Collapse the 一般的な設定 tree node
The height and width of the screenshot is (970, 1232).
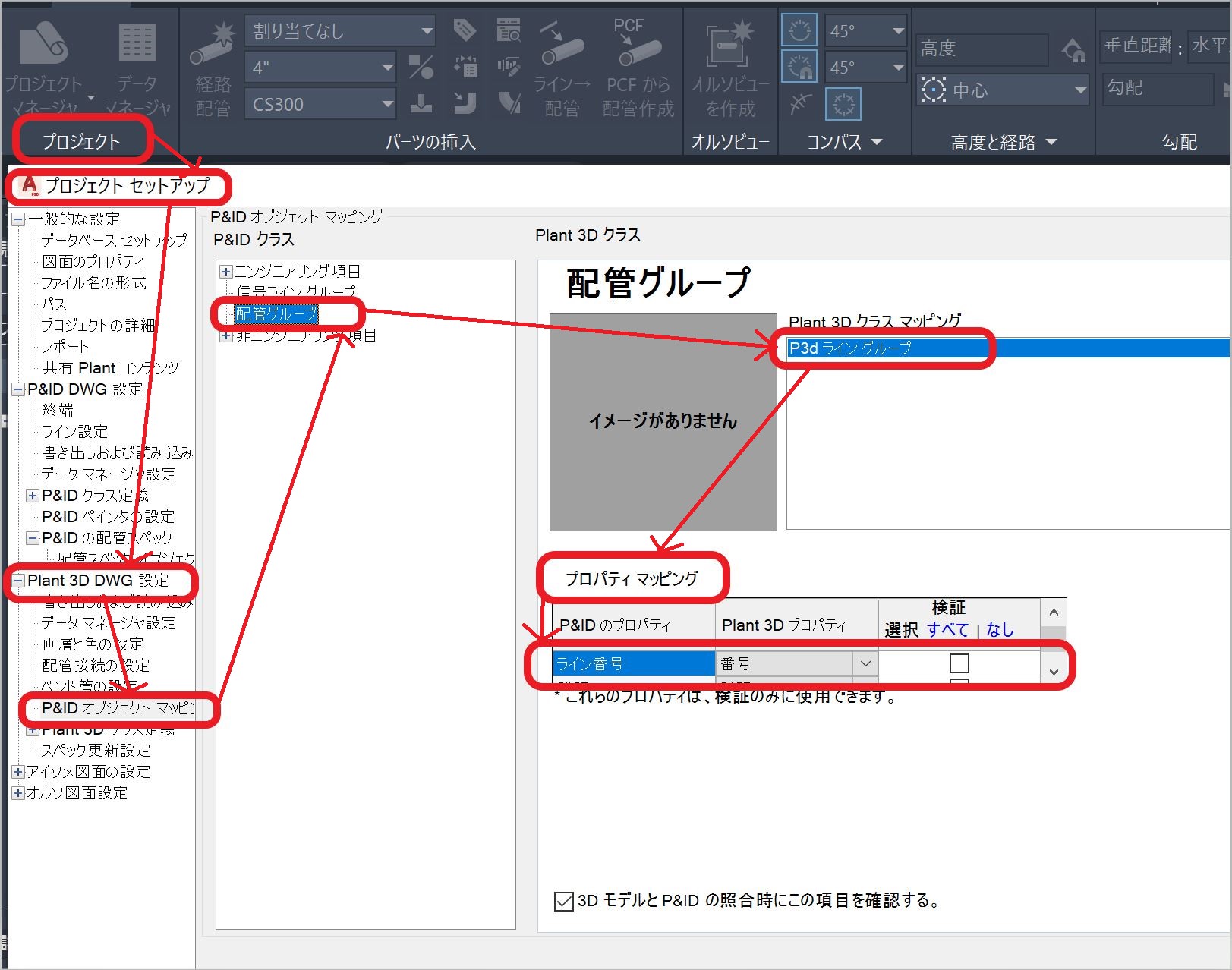click(x=19, y=219)
